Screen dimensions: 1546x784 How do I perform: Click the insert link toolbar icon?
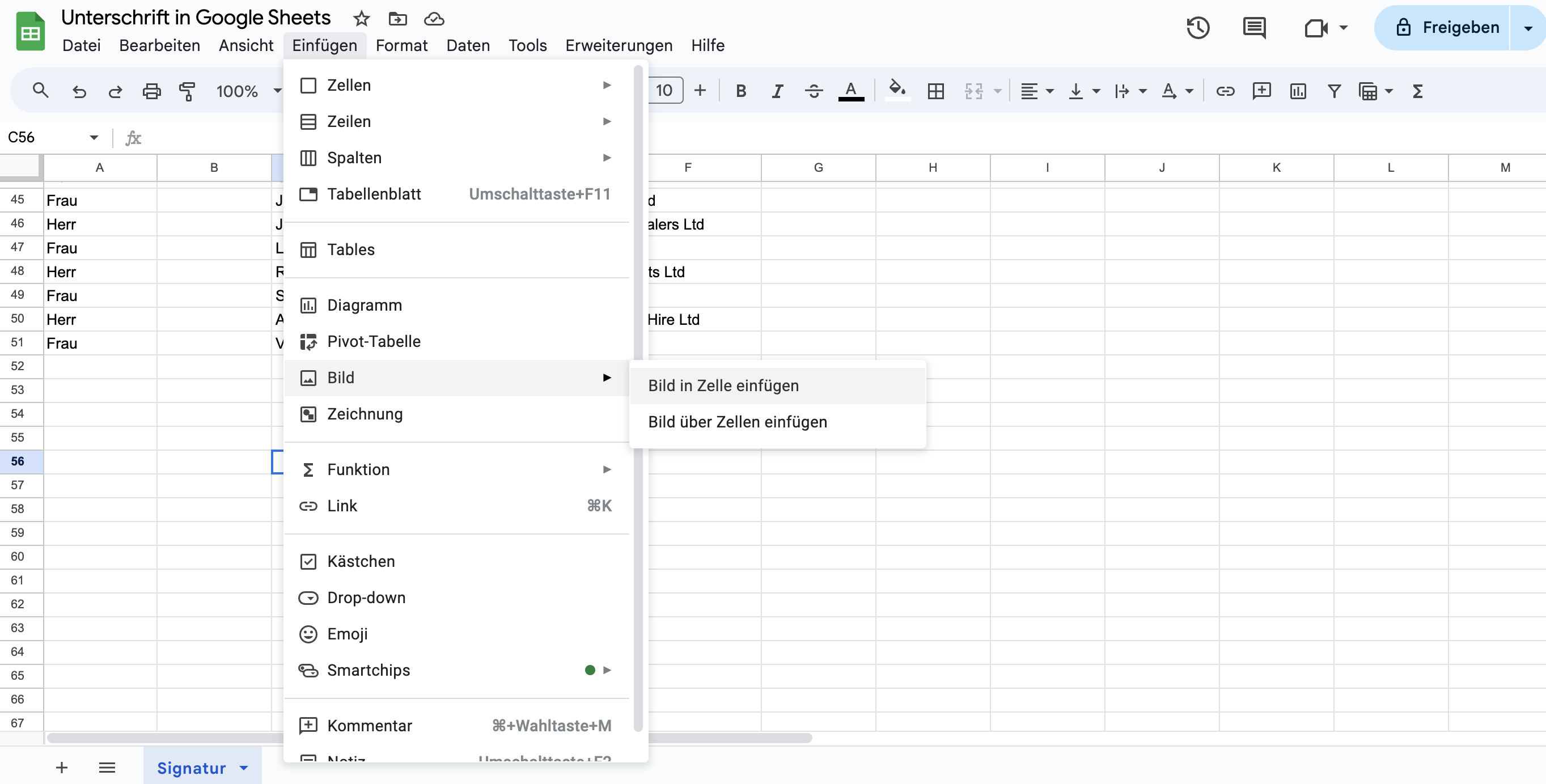(1225, 91)
